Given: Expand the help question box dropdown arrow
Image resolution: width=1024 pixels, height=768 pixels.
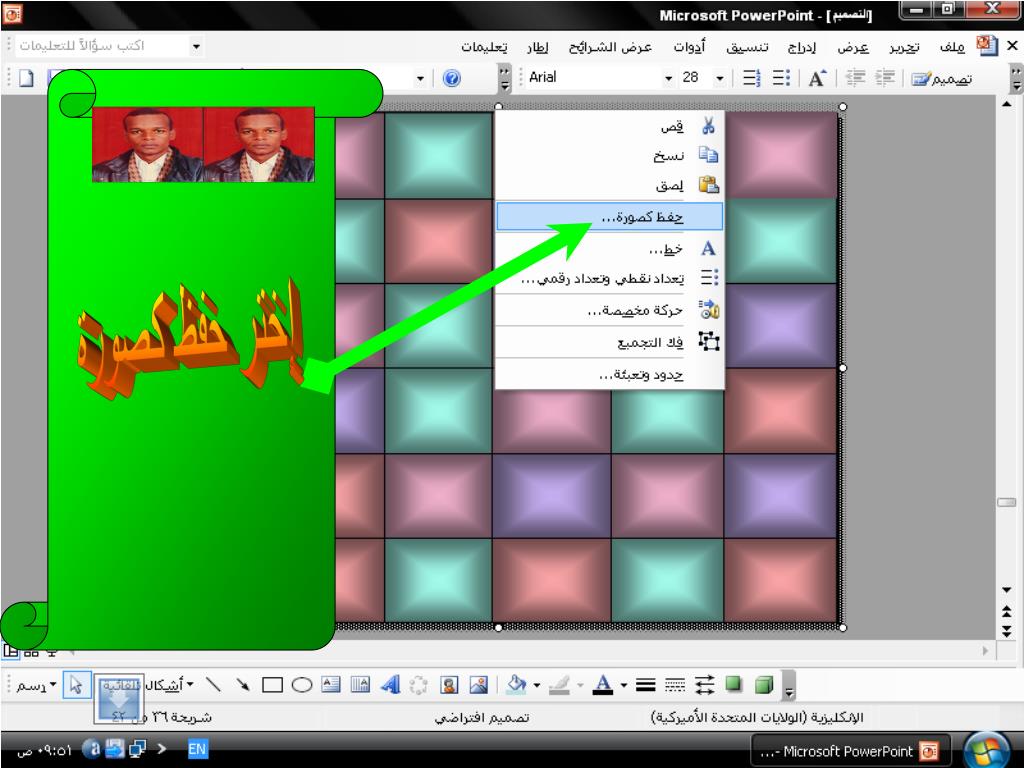Looking at the screenshot, I should [x=196, y=46].
